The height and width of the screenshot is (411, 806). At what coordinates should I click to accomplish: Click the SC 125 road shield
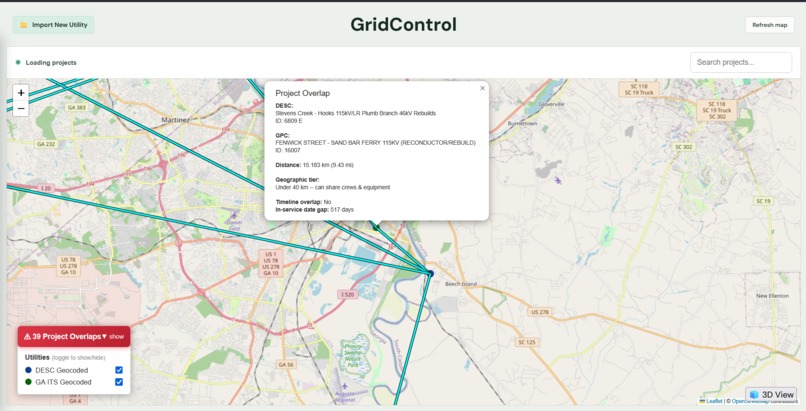pyautogui.click(x=527, y=342)
